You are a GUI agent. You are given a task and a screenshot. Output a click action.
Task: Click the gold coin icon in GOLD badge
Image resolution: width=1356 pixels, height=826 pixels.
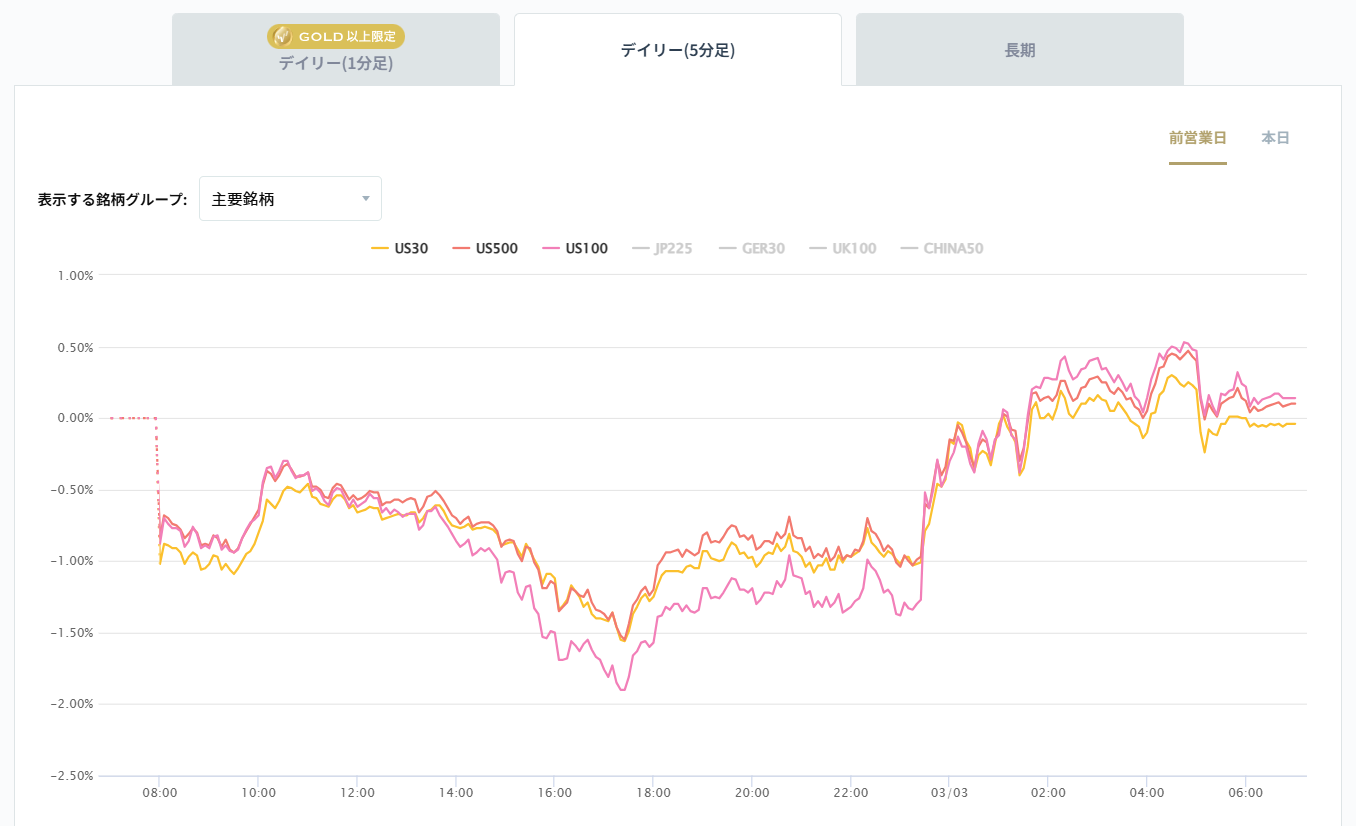click(283, 37)
